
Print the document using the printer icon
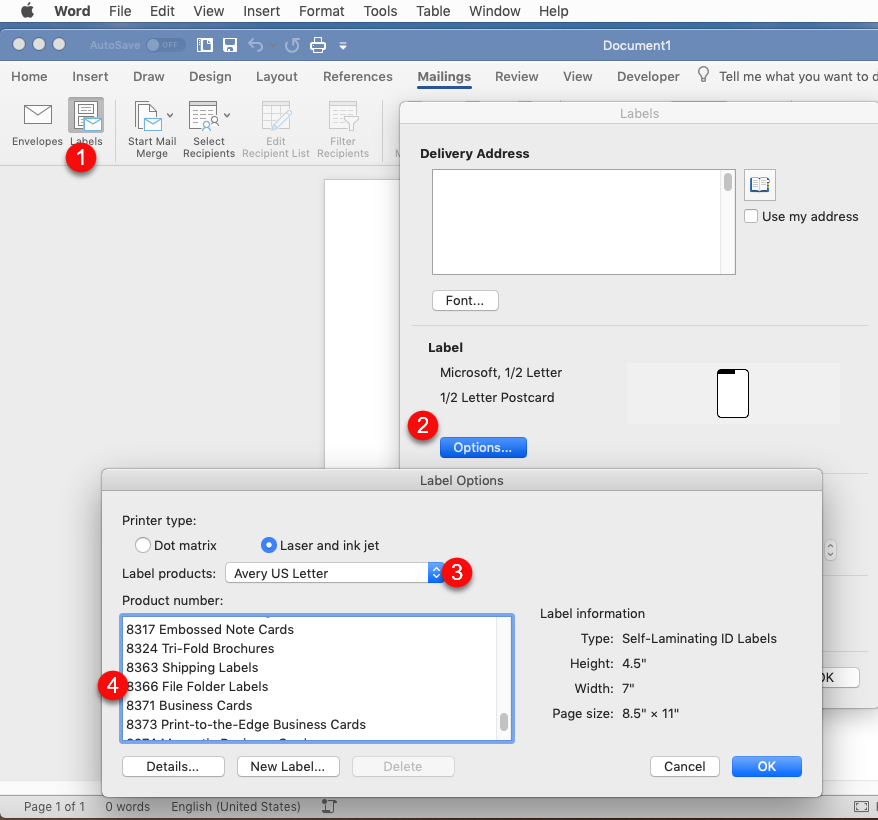click(317, 45)
